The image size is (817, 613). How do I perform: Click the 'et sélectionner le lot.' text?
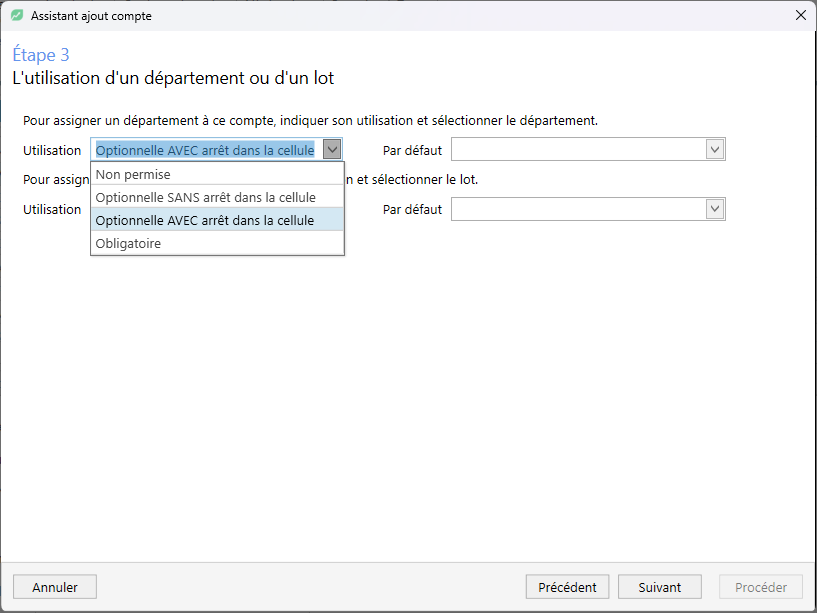click(x=417, y=179)
